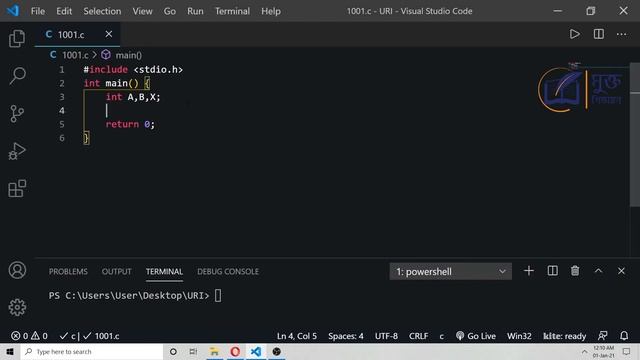Click the Windows taskbar search box
The image size is (640, 360).
click(92, 351)
